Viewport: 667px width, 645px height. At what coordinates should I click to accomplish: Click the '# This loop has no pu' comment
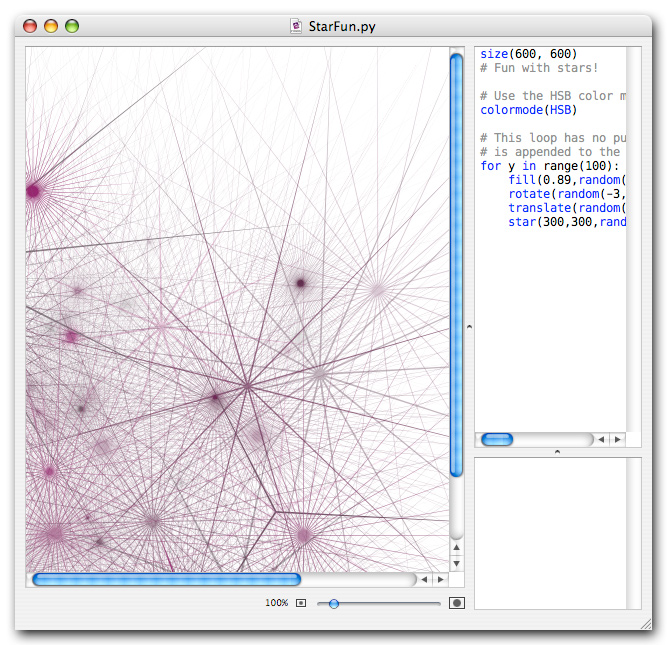click(553, 138)
